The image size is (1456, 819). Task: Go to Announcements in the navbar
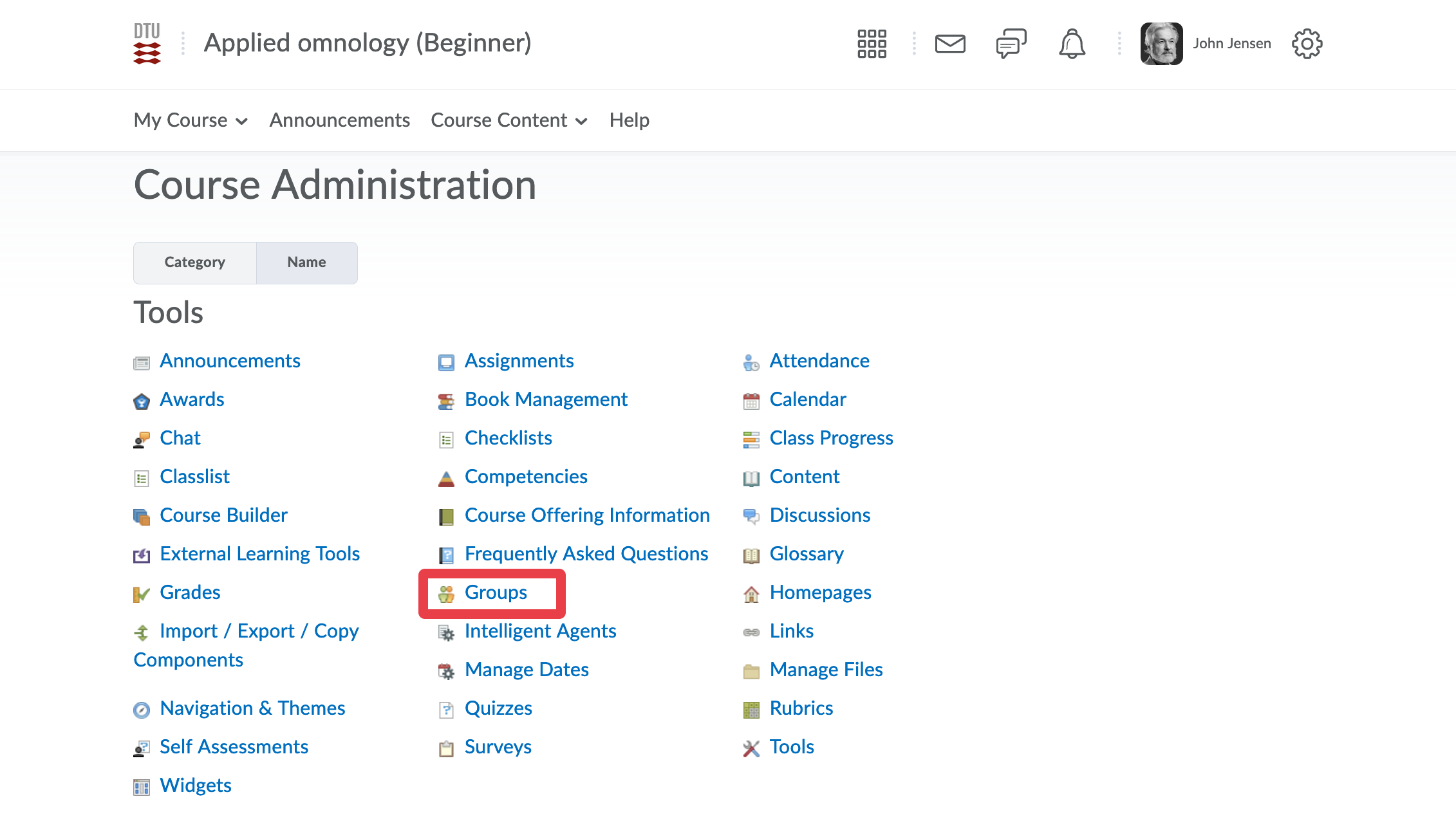[x=339, y=120]
